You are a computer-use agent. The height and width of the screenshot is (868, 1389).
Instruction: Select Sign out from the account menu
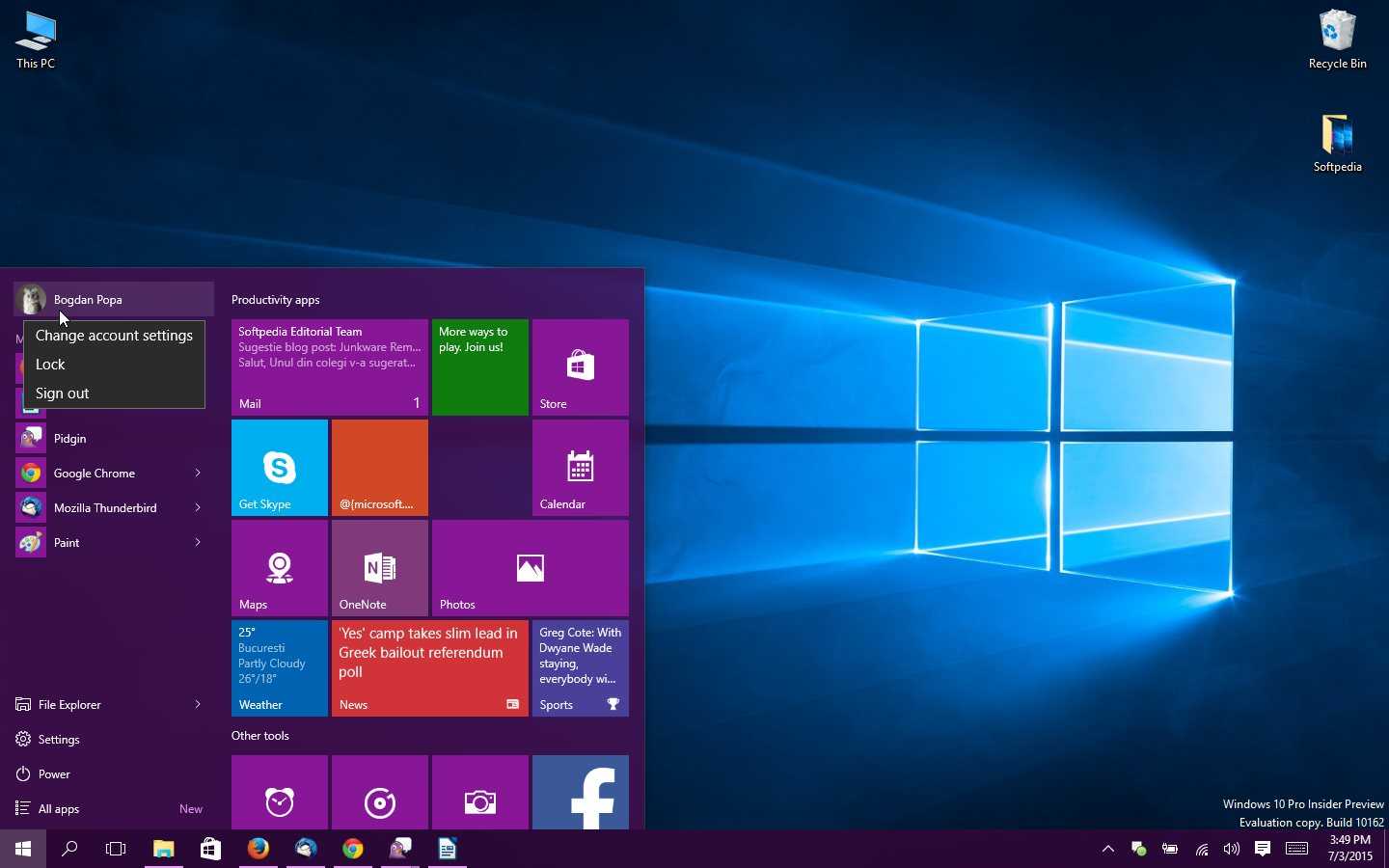[62, 393]
